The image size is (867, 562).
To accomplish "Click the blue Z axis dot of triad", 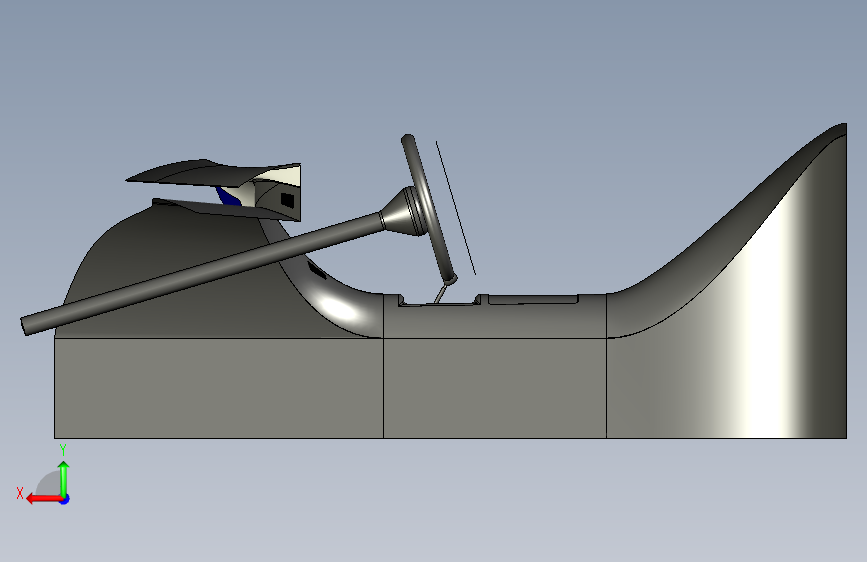I will tap(65, 499).
